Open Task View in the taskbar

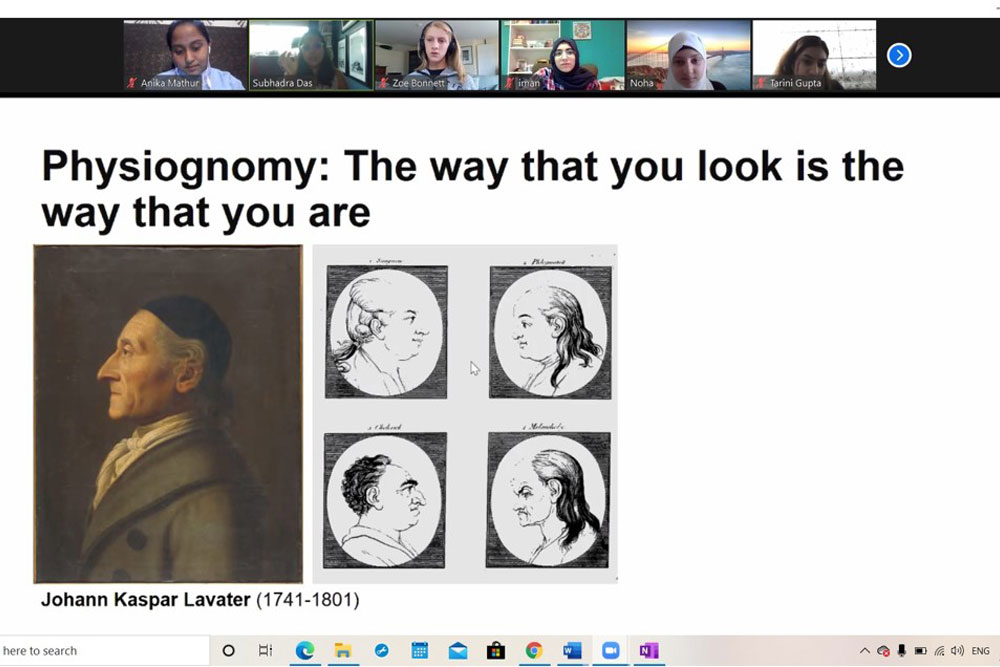pos(265,650)
